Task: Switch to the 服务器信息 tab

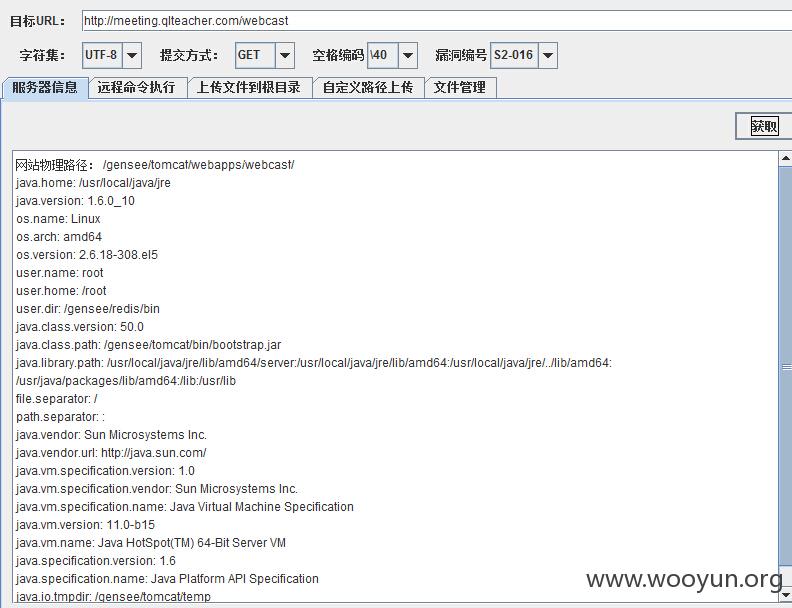Action: (45, 87)
